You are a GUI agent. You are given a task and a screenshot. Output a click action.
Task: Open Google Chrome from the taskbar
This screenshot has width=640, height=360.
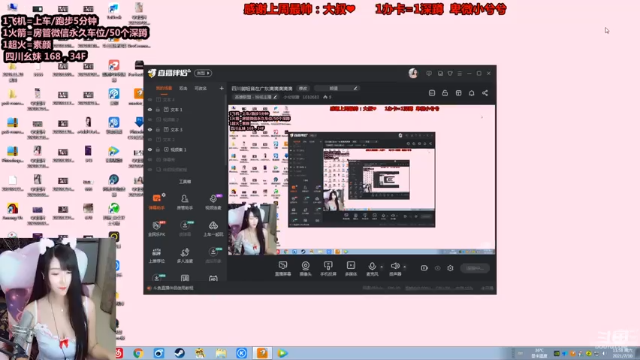[x=138, y=353]
